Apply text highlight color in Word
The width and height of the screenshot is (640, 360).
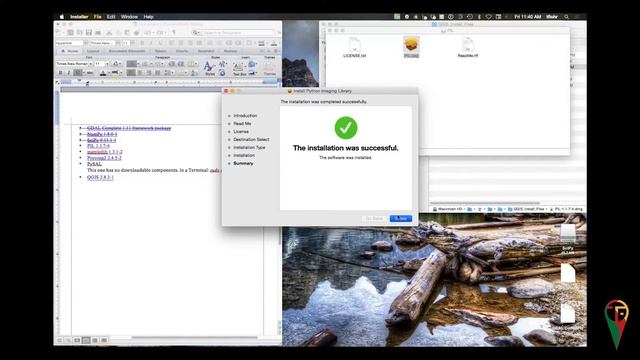pos(115,73)
